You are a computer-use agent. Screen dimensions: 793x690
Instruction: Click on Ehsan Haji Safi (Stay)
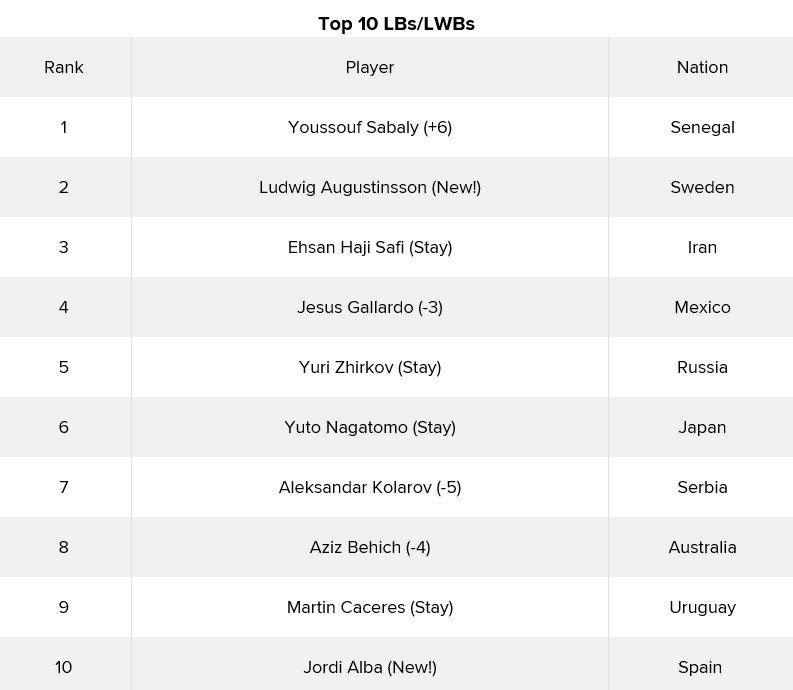click(370, 247)
